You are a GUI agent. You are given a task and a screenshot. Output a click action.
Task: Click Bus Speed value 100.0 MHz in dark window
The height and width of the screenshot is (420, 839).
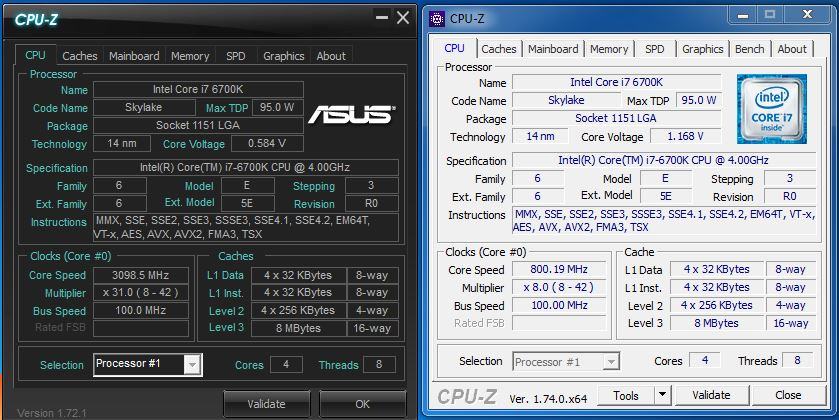pyautogui.click(x=141, y=311)
